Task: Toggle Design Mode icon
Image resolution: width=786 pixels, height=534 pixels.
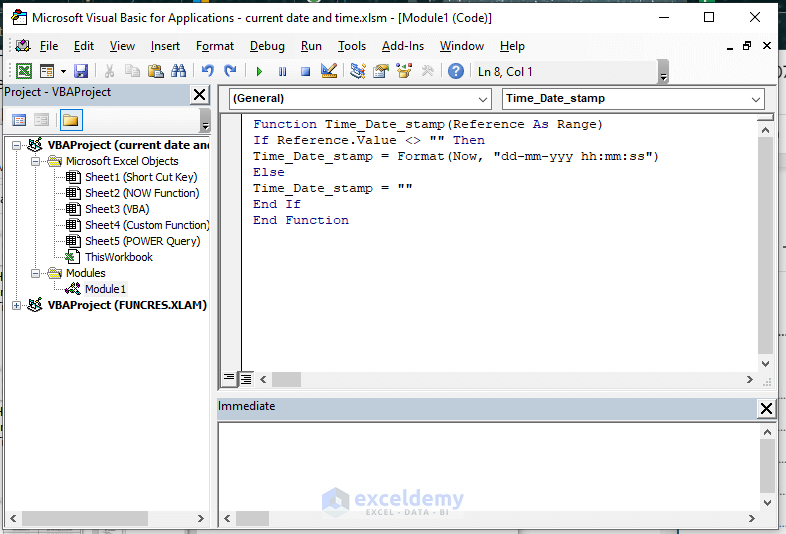Action: click(329, 71)
